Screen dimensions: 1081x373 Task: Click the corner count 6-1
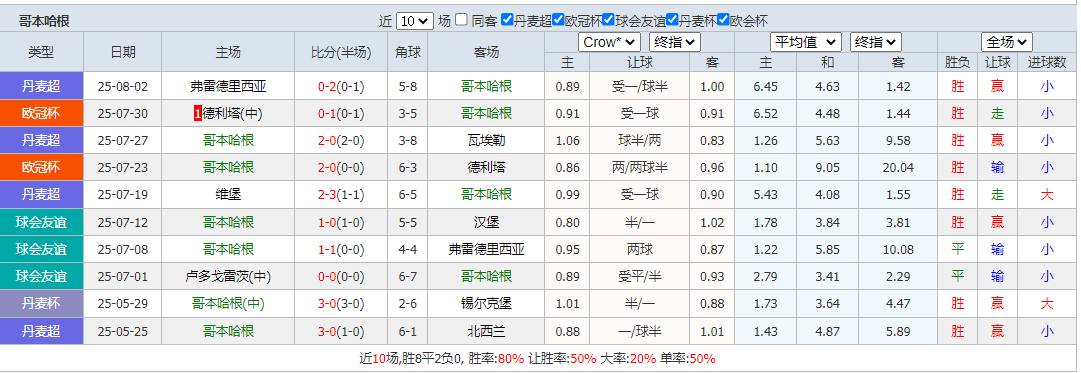[407, 331]
